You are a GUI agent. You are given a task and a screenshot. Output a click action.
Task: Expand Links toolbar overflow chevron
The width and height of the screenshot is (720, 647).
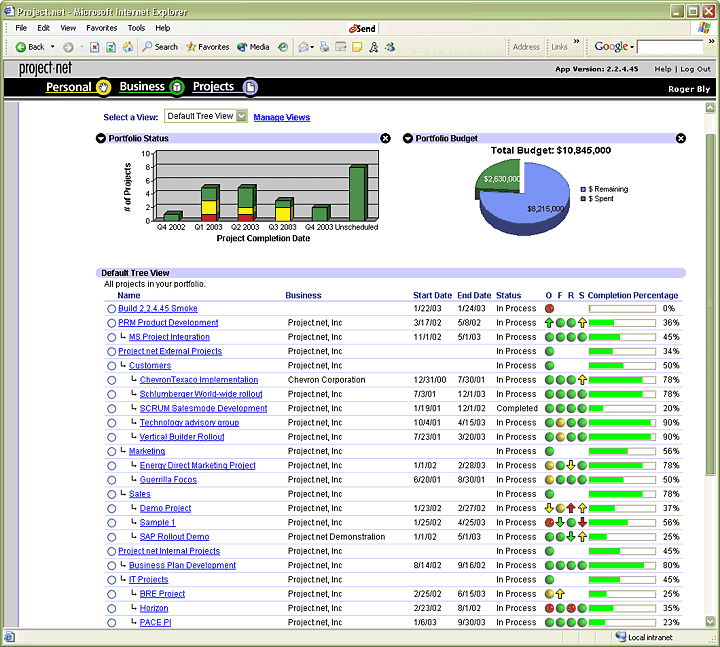576,41
